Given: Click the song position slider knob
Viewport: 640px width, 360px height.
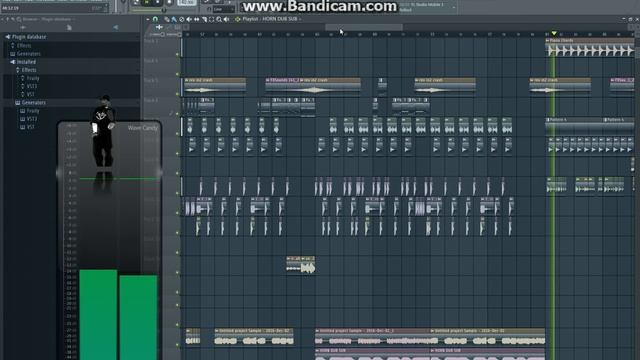Looking at the screenshot, I should (x=164, y=10).
